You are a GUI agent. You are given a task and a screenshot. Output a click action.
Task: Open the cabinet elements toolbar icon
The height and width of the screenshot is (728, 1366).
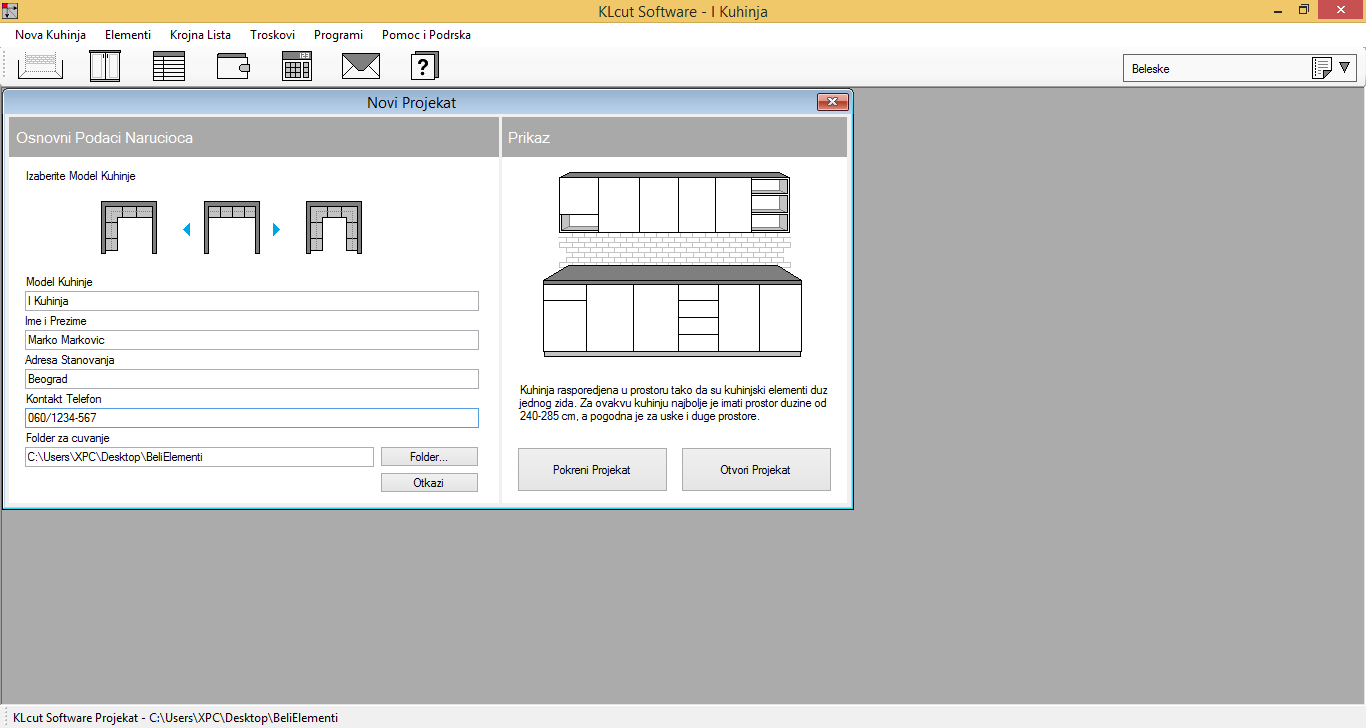pyautogui.click(x=105, y=67)
